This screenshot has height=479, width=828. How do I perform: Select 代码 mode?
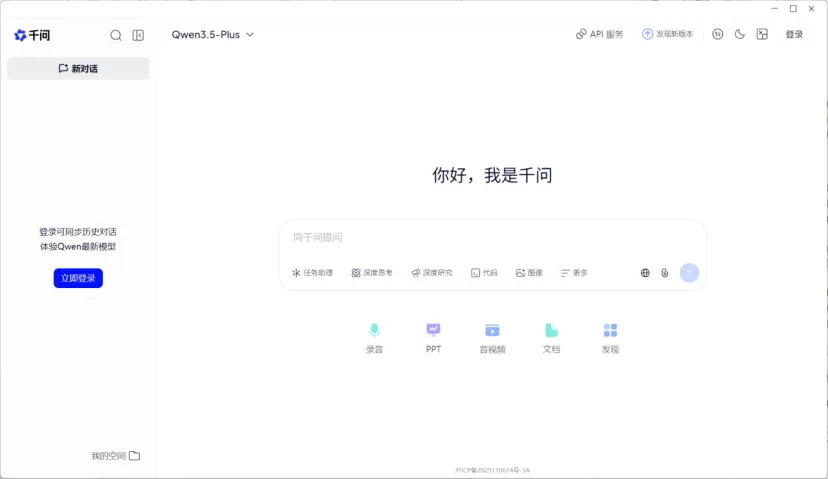[484, 273]
